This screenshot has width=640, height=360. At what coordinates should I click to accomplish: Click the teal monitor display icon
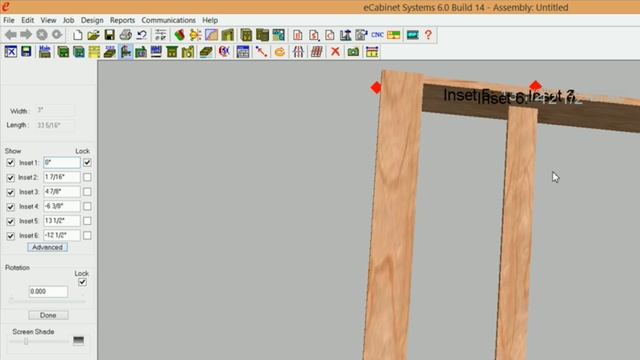(x=413, y=35)
